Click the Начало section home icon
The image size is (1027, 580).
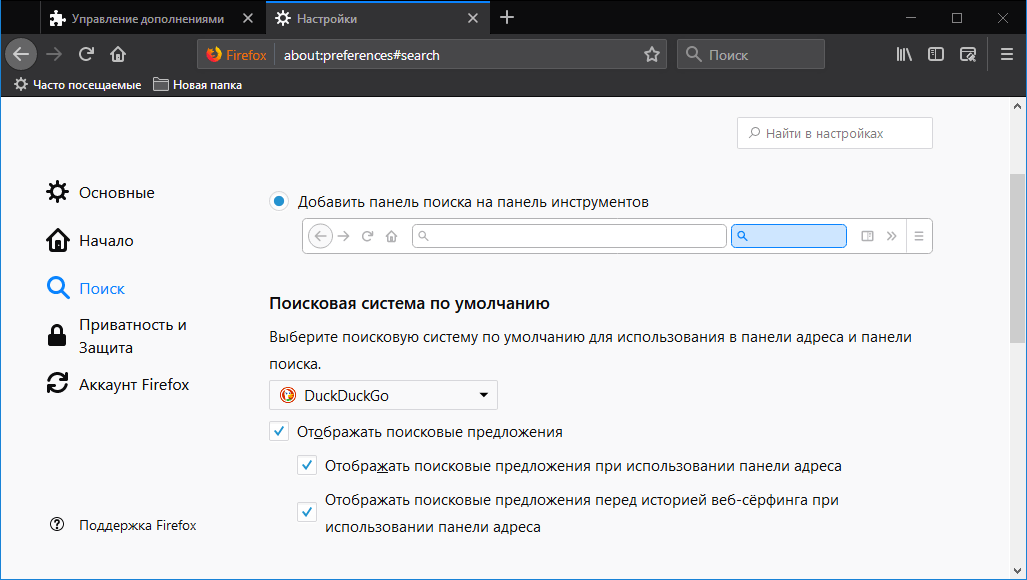58,240
